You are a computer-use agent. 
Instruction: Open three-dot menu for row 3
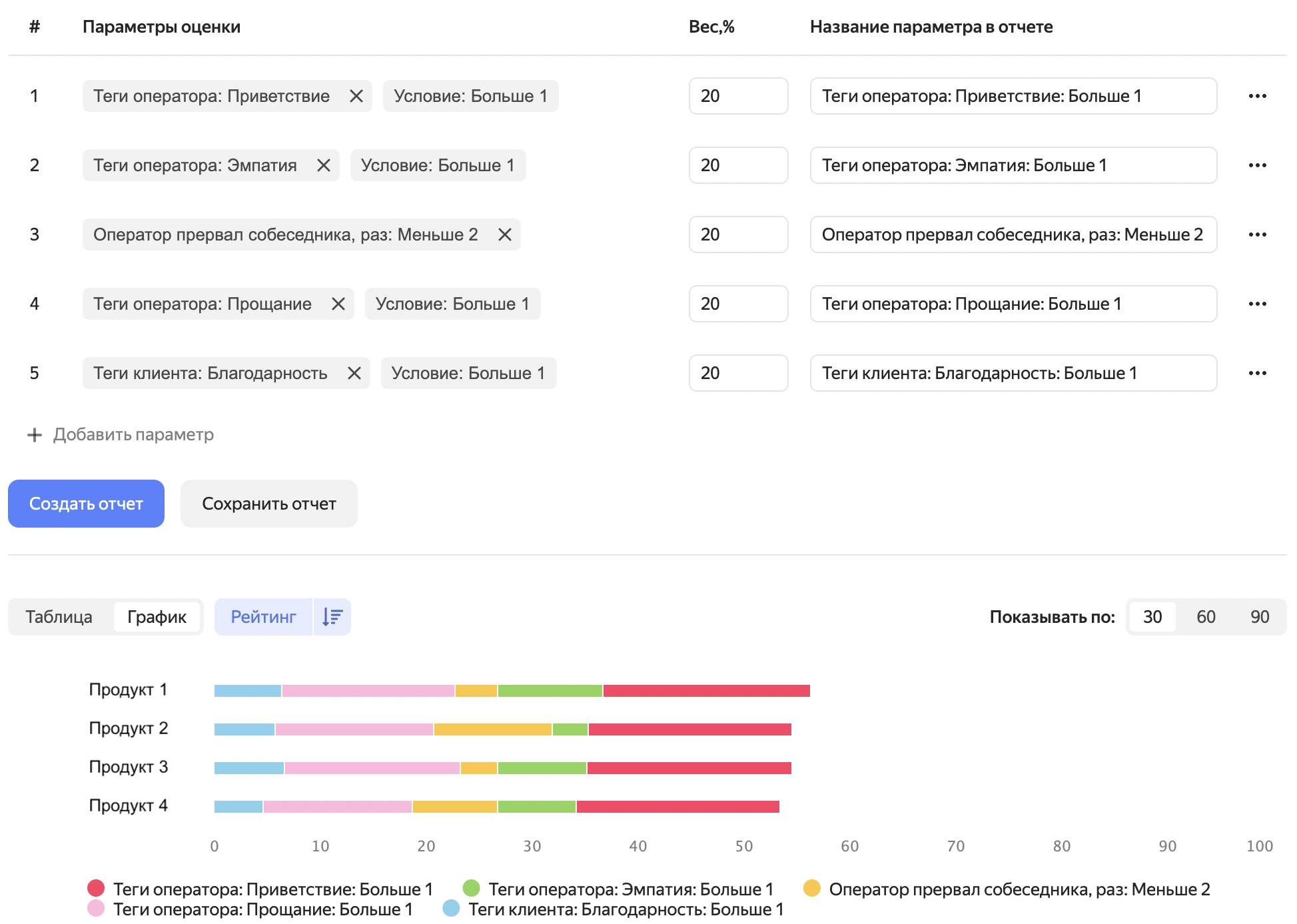(x=1257, y=234)
